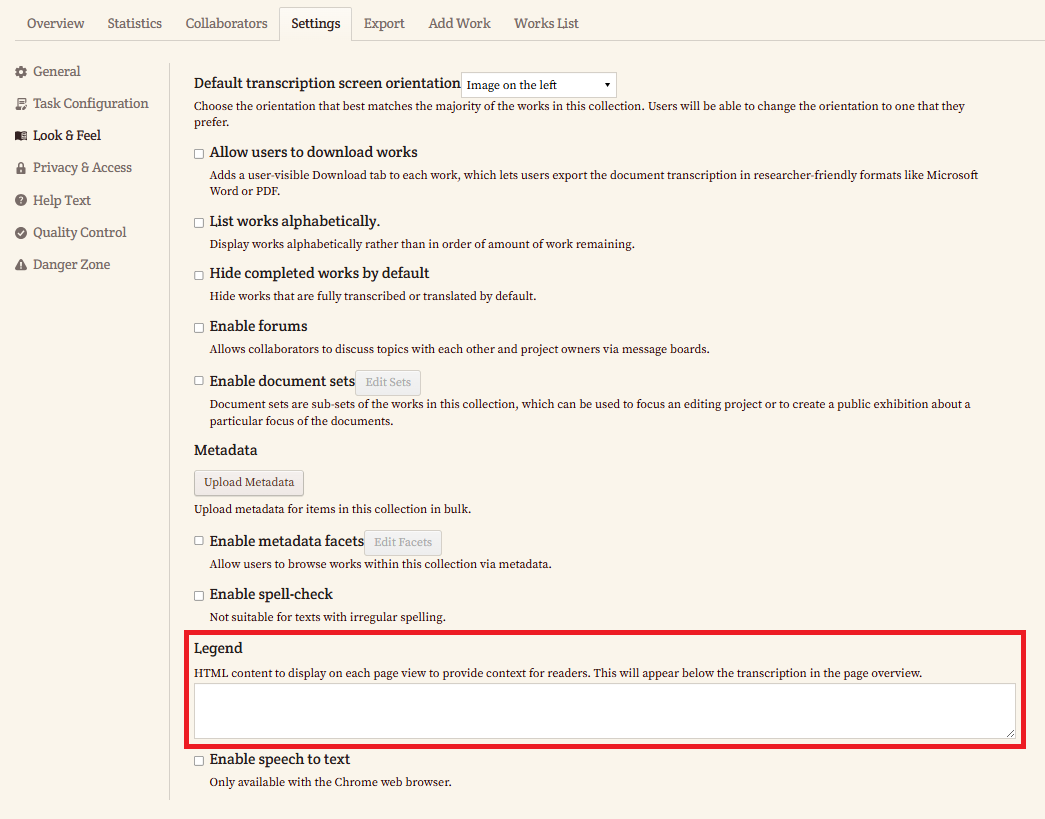Tick the Enable spell-check checkbox
The image size is (1045, 819).
coord(200,596)
